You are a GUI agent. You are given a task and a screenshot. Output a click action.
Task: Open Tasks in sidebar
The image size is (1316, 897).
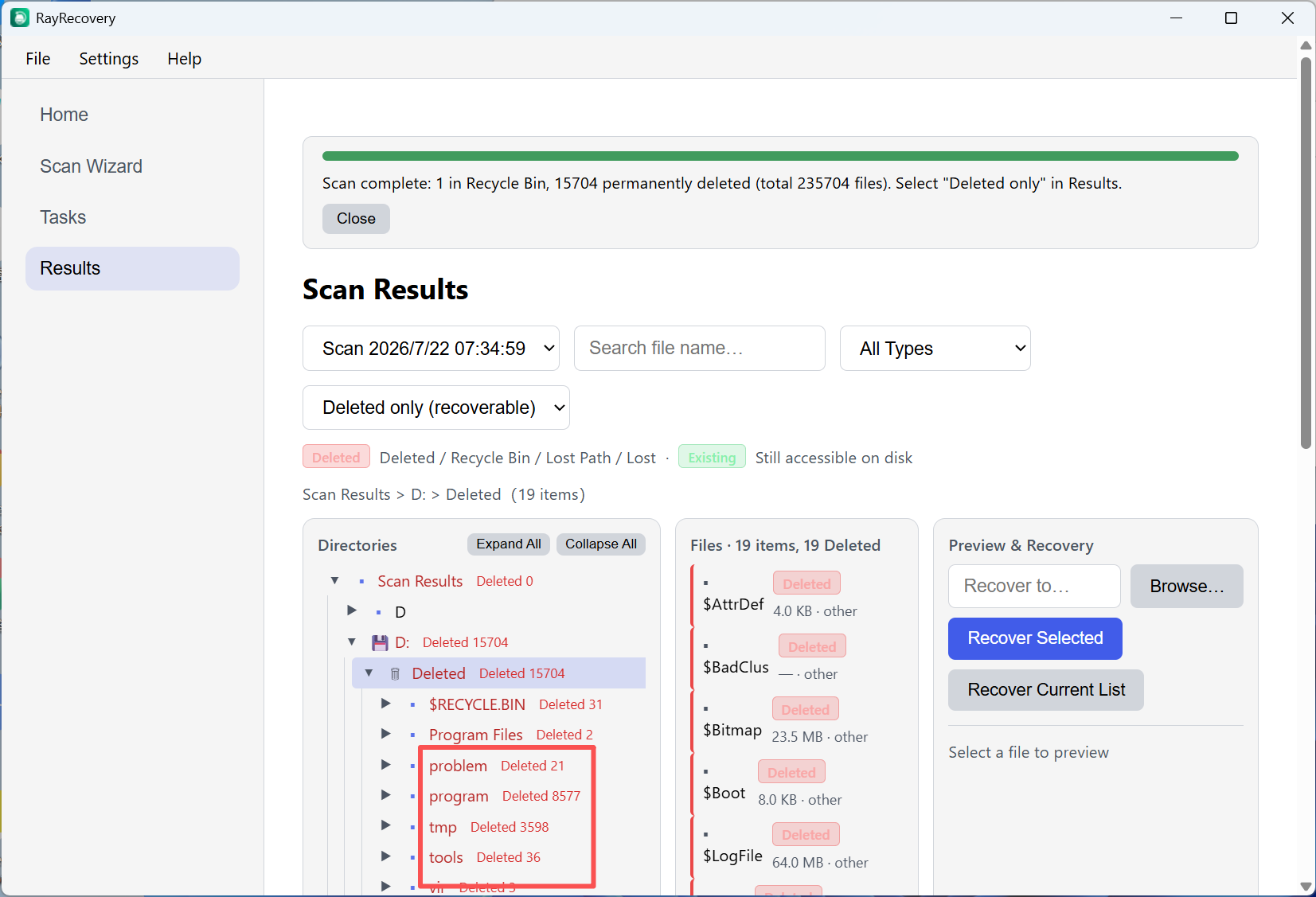[132, 217]
